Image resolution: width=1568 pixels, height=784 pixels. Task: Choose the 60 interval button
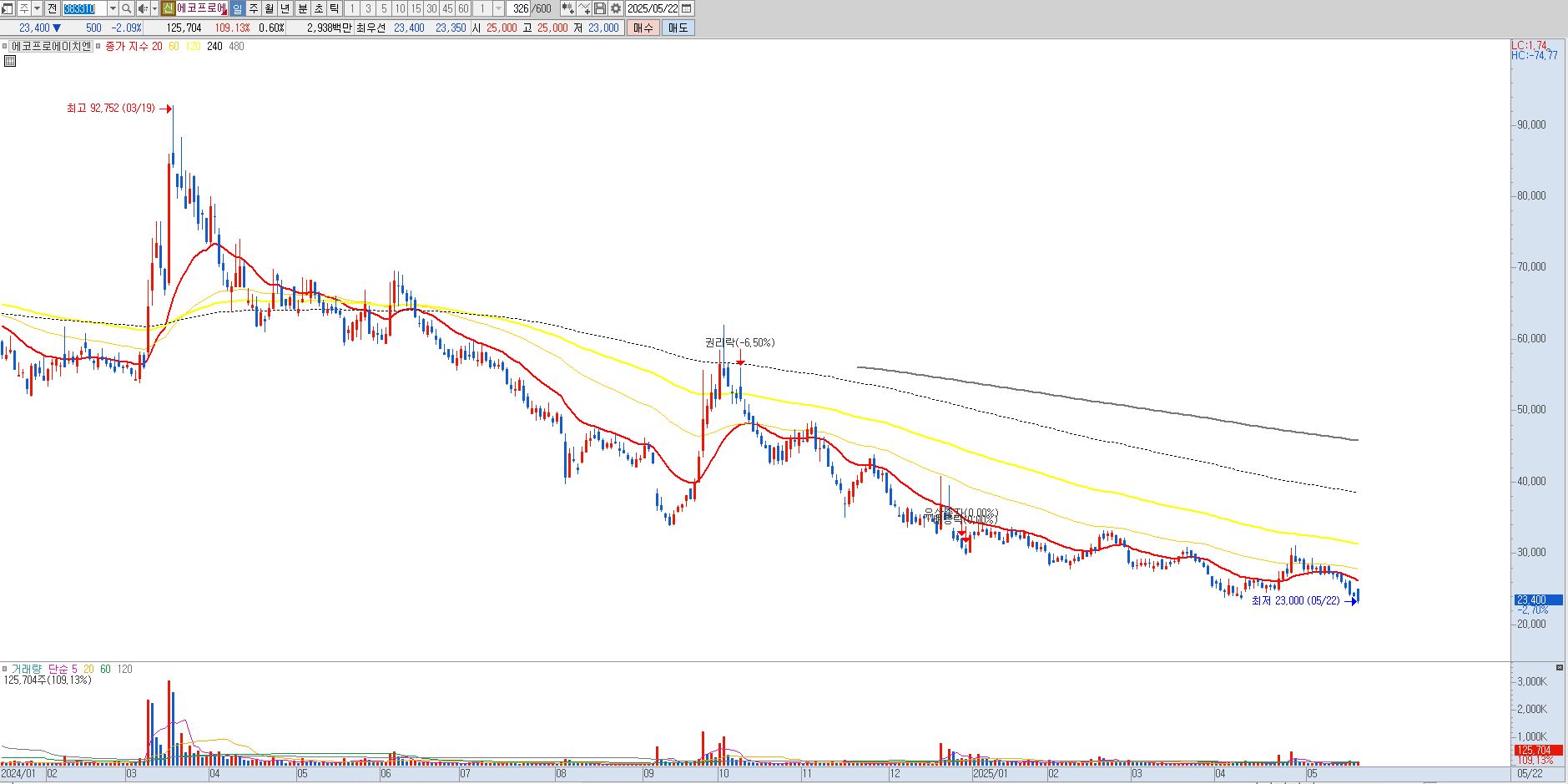point(463,8)
